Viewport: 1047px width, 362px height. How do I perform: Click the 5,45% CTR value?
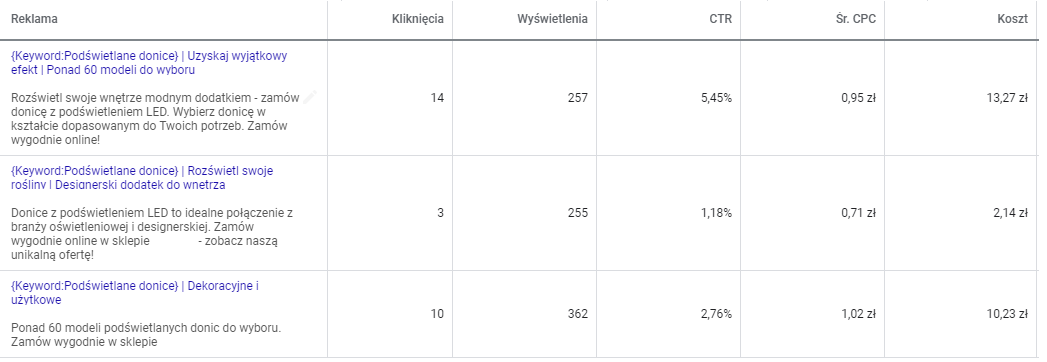(716, 98)
